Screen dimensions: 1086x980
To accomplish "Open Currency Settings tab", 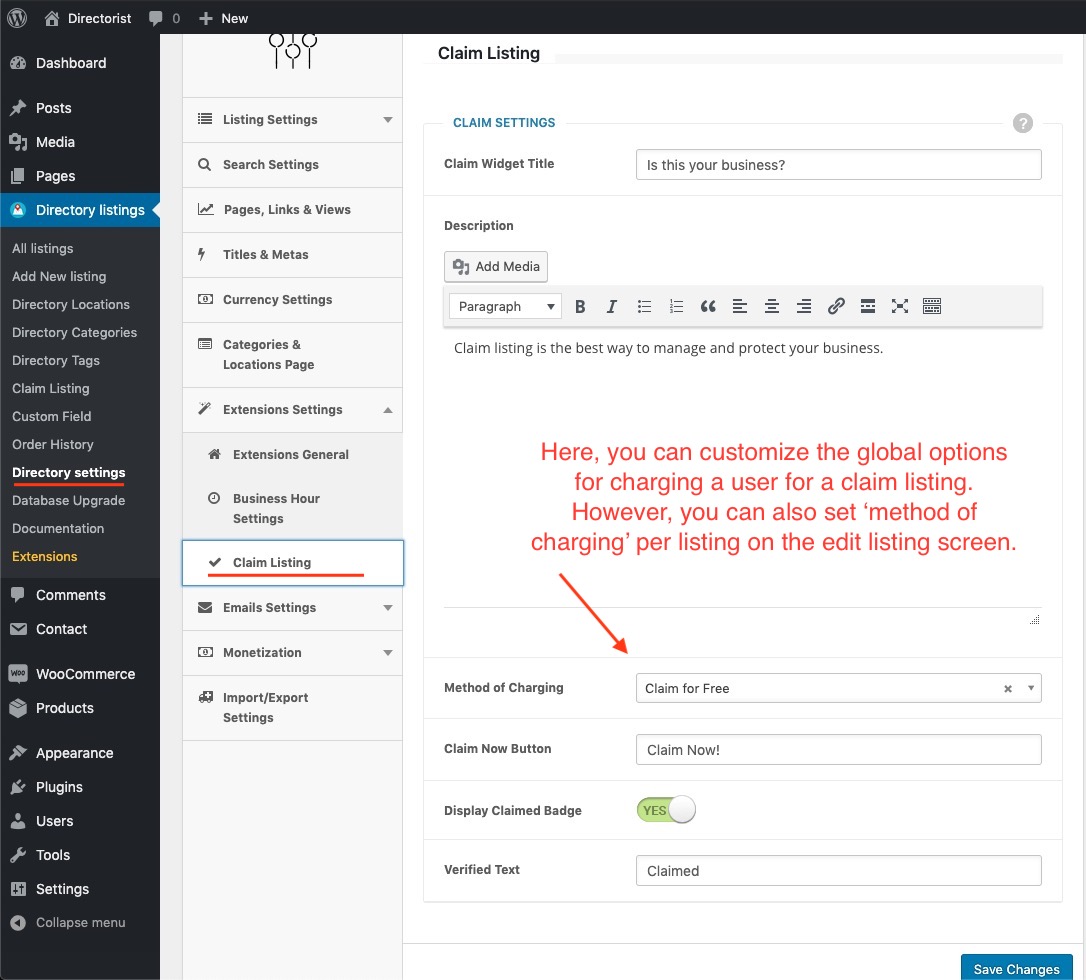I will (292, 300).
